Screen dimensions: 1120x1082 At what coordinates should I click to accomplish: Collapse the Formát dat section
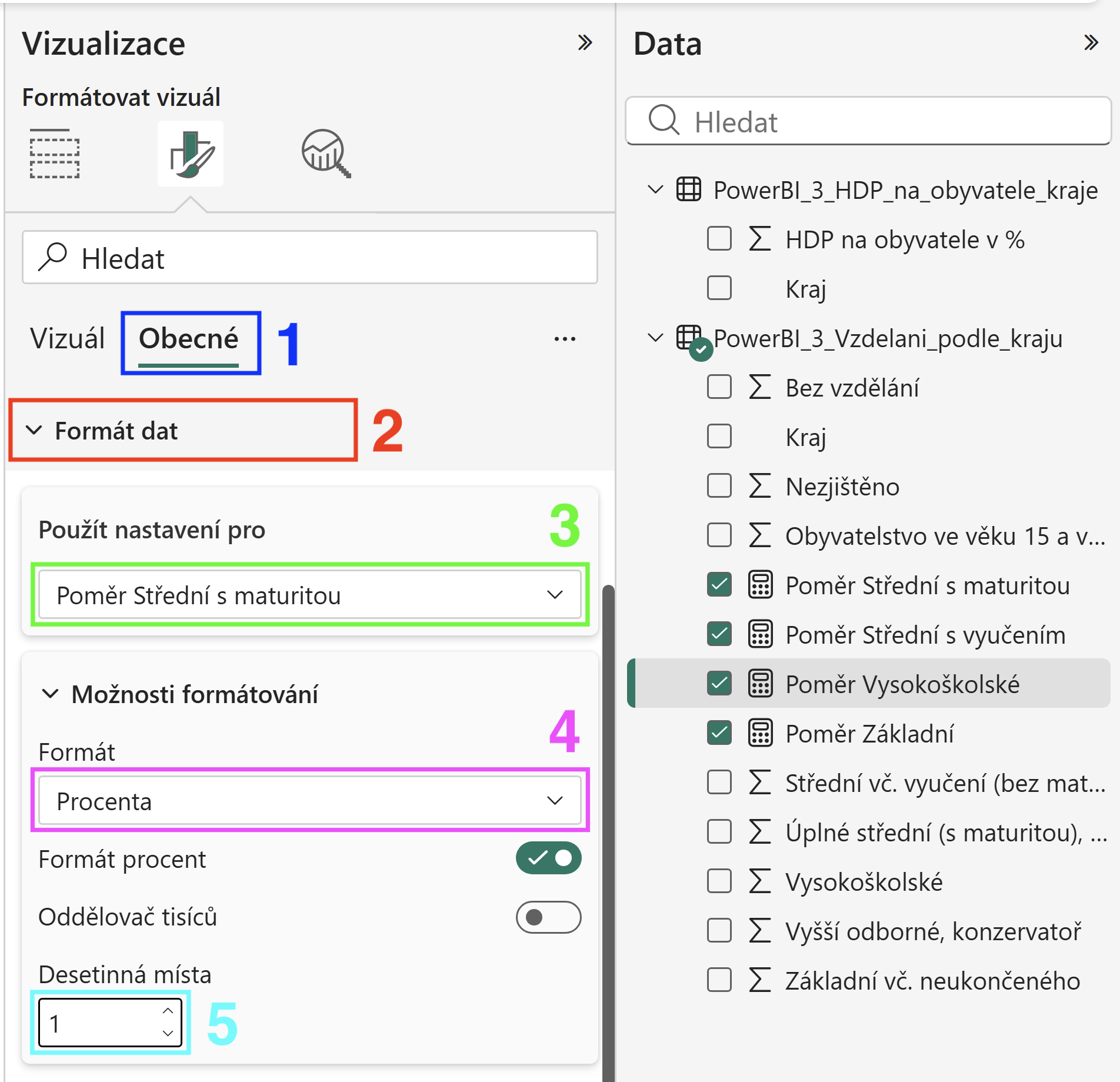34,430
